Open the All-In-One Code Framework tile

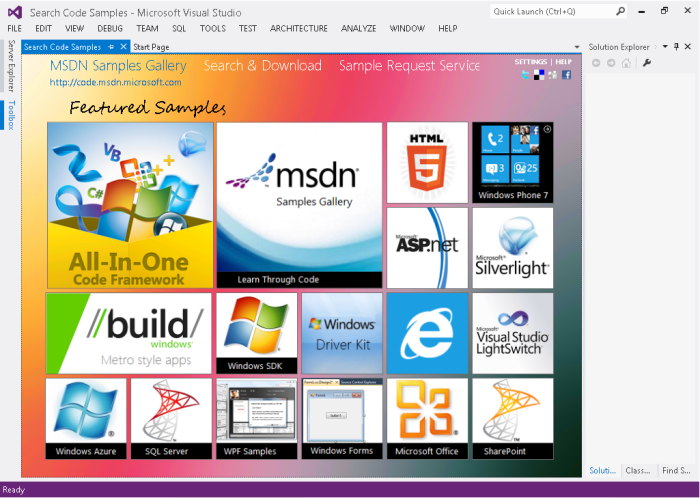pos(130,205)
